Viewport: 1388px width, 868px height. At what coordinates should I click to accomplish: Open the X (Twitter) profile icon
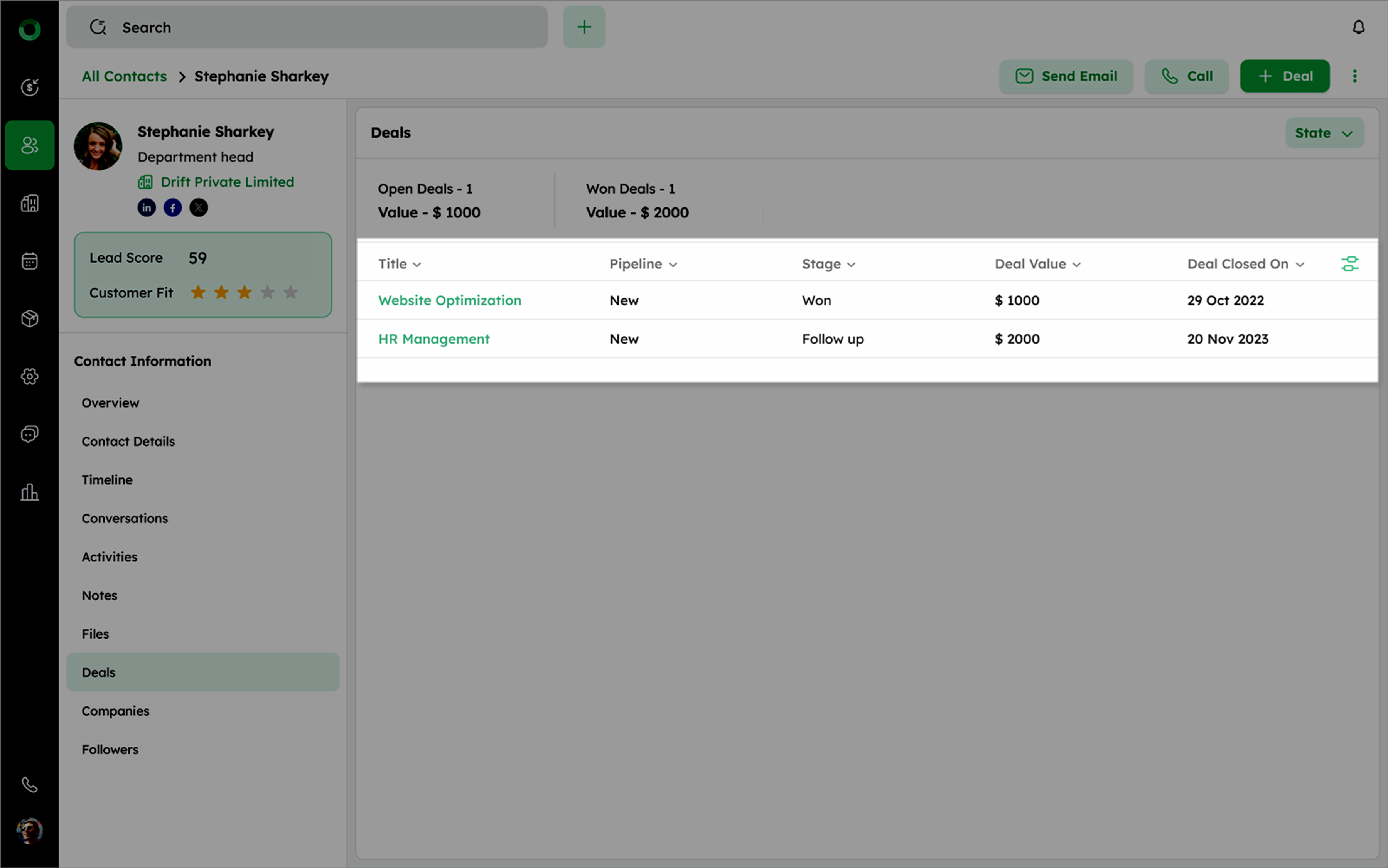pyautogui.click(x=199, y=208)
